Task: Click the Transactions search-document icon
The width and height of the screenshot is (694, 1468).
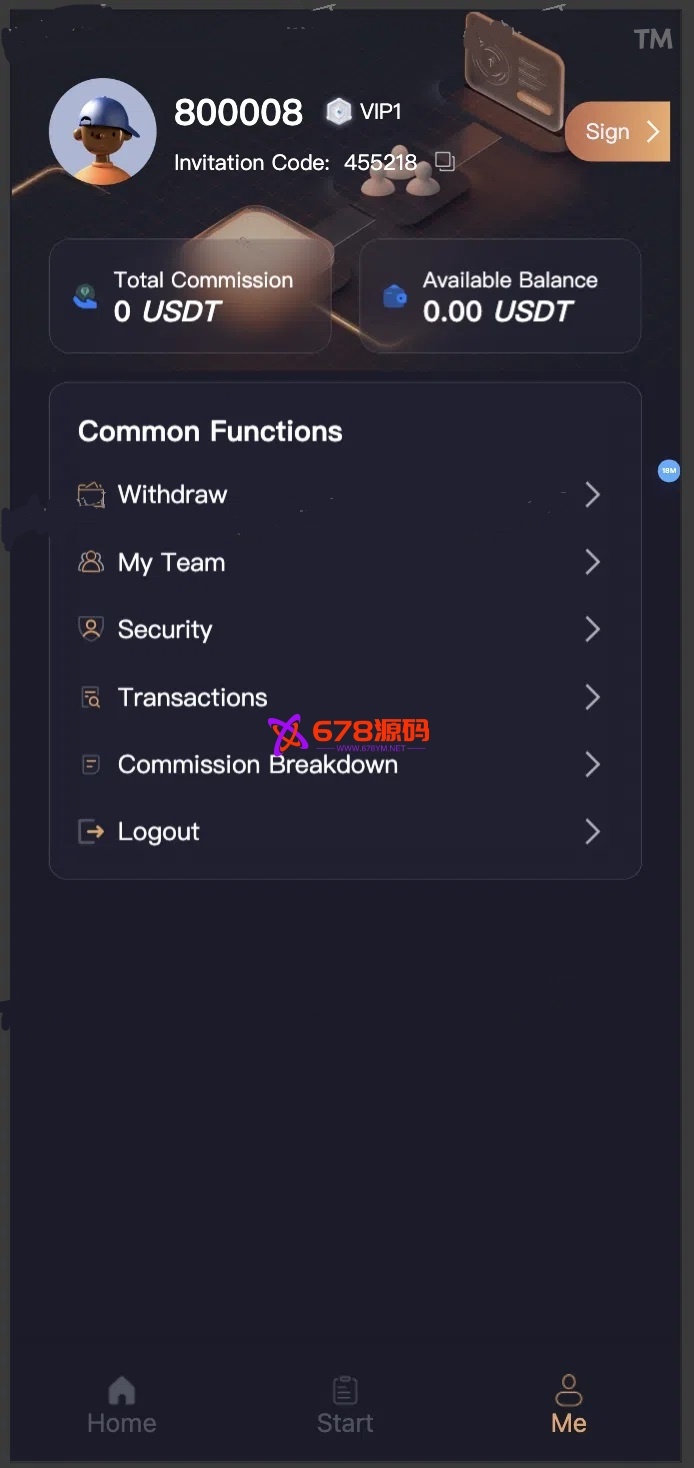Action: point(91,697)
